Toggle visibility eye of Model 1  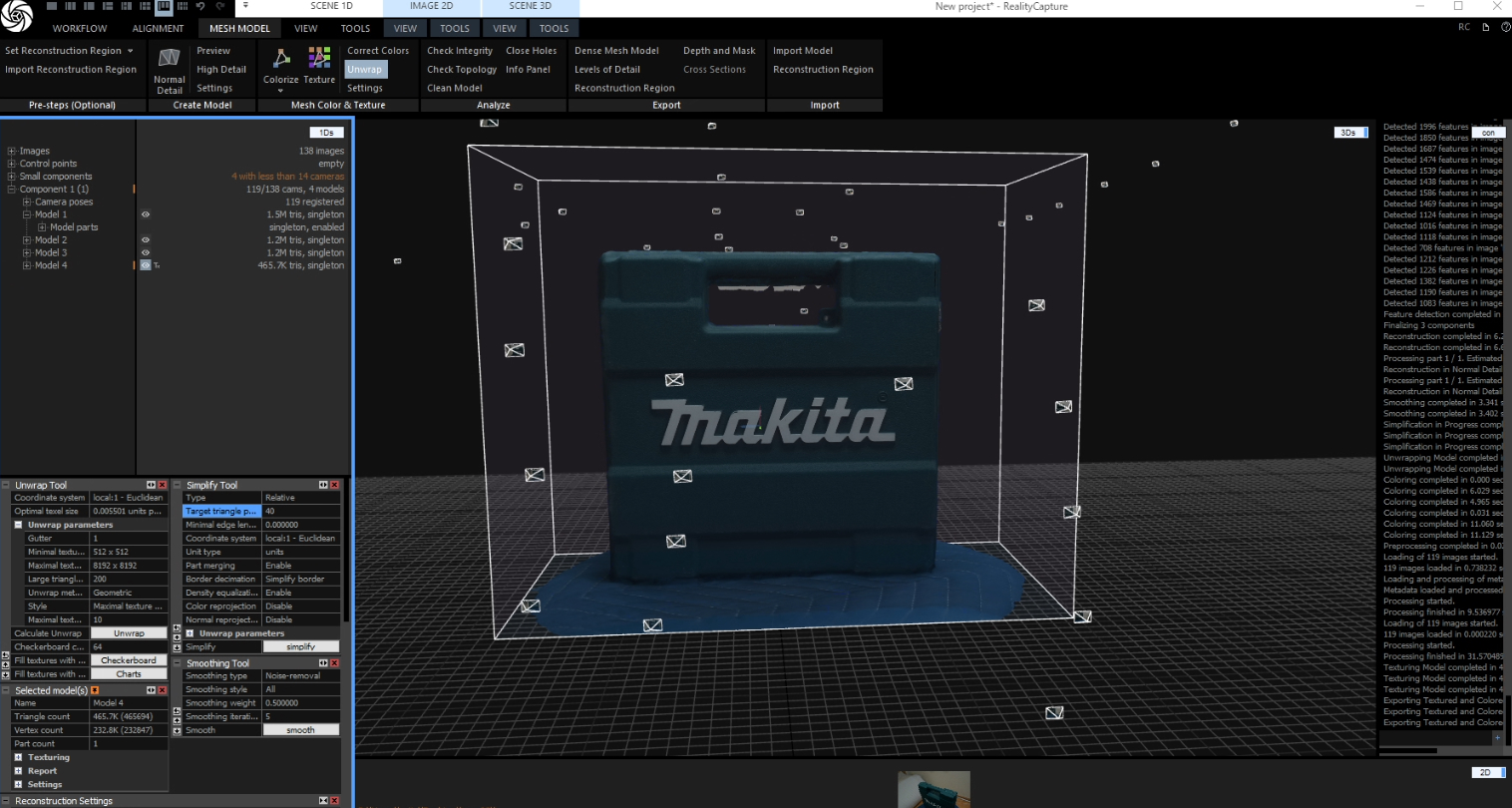(x=146, y=214)
